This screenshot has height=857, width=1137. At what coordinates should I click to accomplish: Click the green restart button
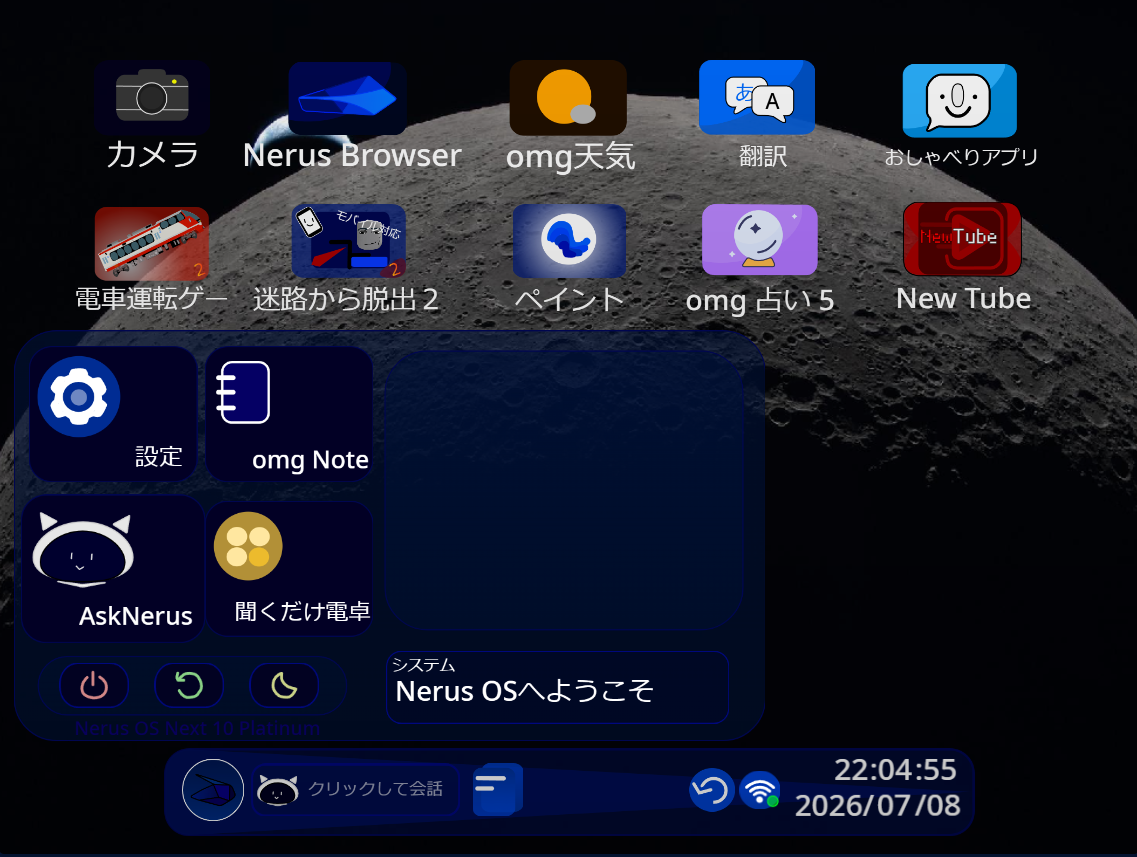point(189,685)
